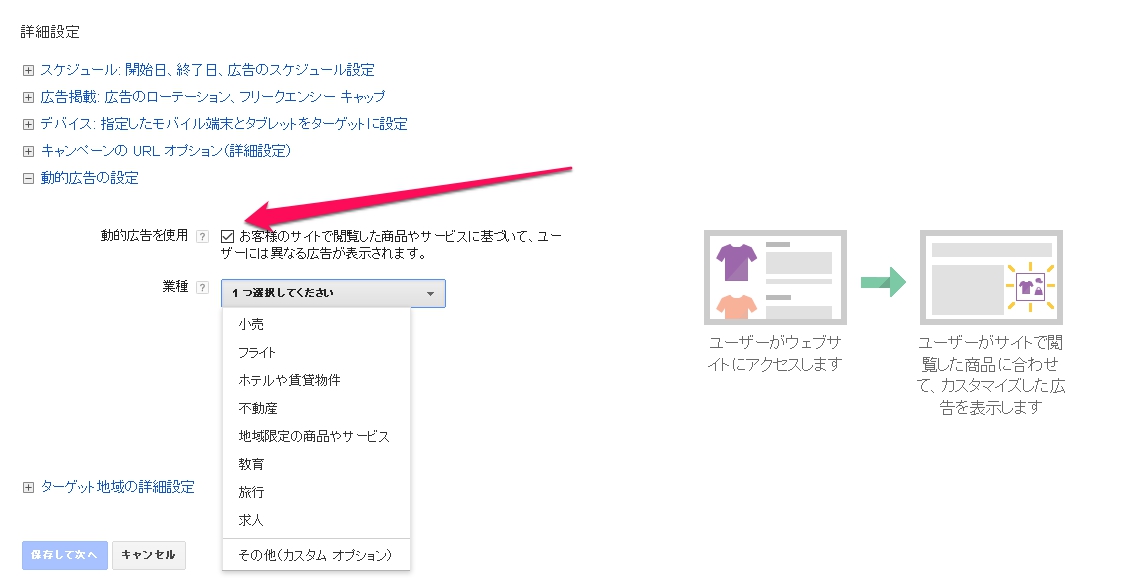Click the help icon beside 業種
Screen dimensions: 1148x585
click(203, 288)
